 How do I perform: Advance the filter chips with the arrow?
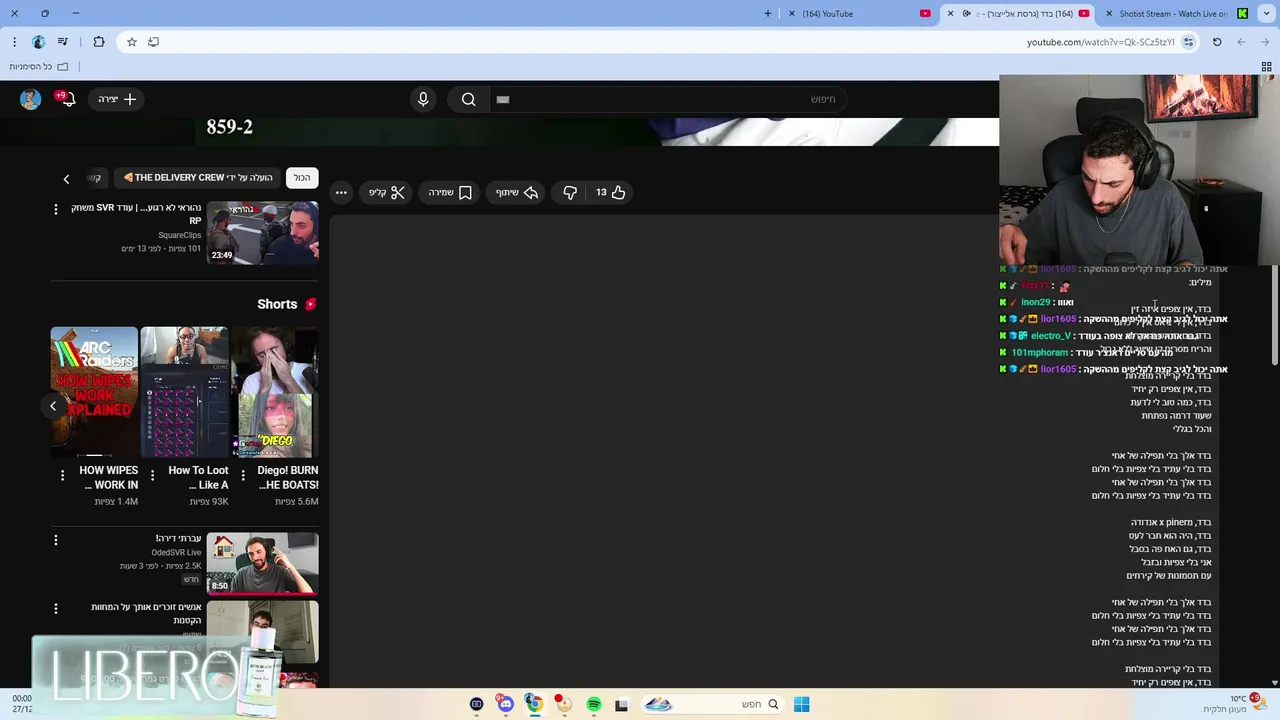pyautogui.click(x=66, y=179)
